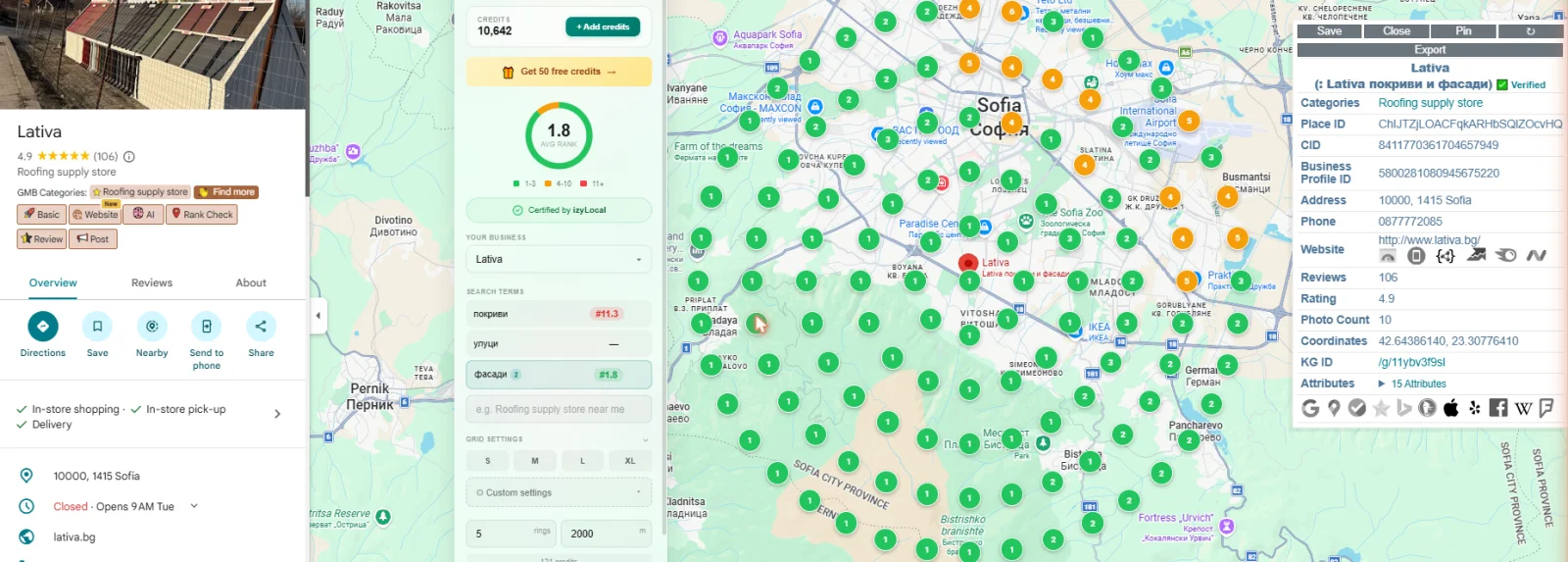Collapse the Grid Settings section
The height and width of the screenshot is (562, 1568).
pos(646,439)
